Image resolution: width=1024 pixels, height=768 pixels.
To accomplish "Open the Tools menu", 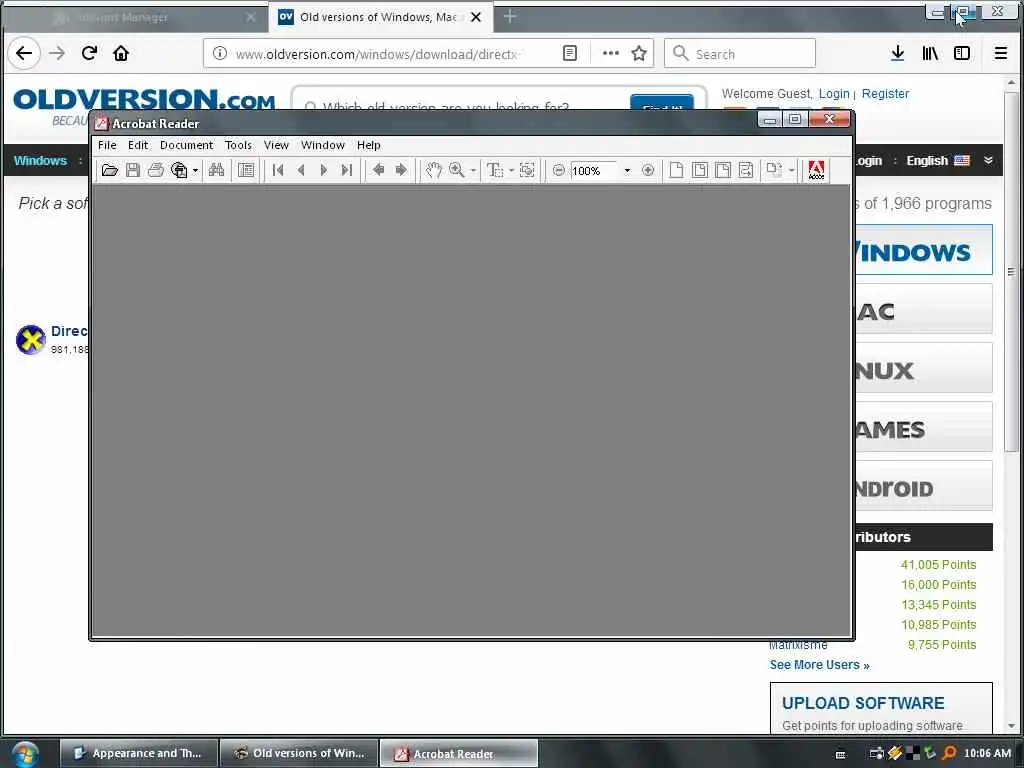I will tap(238, 145).
